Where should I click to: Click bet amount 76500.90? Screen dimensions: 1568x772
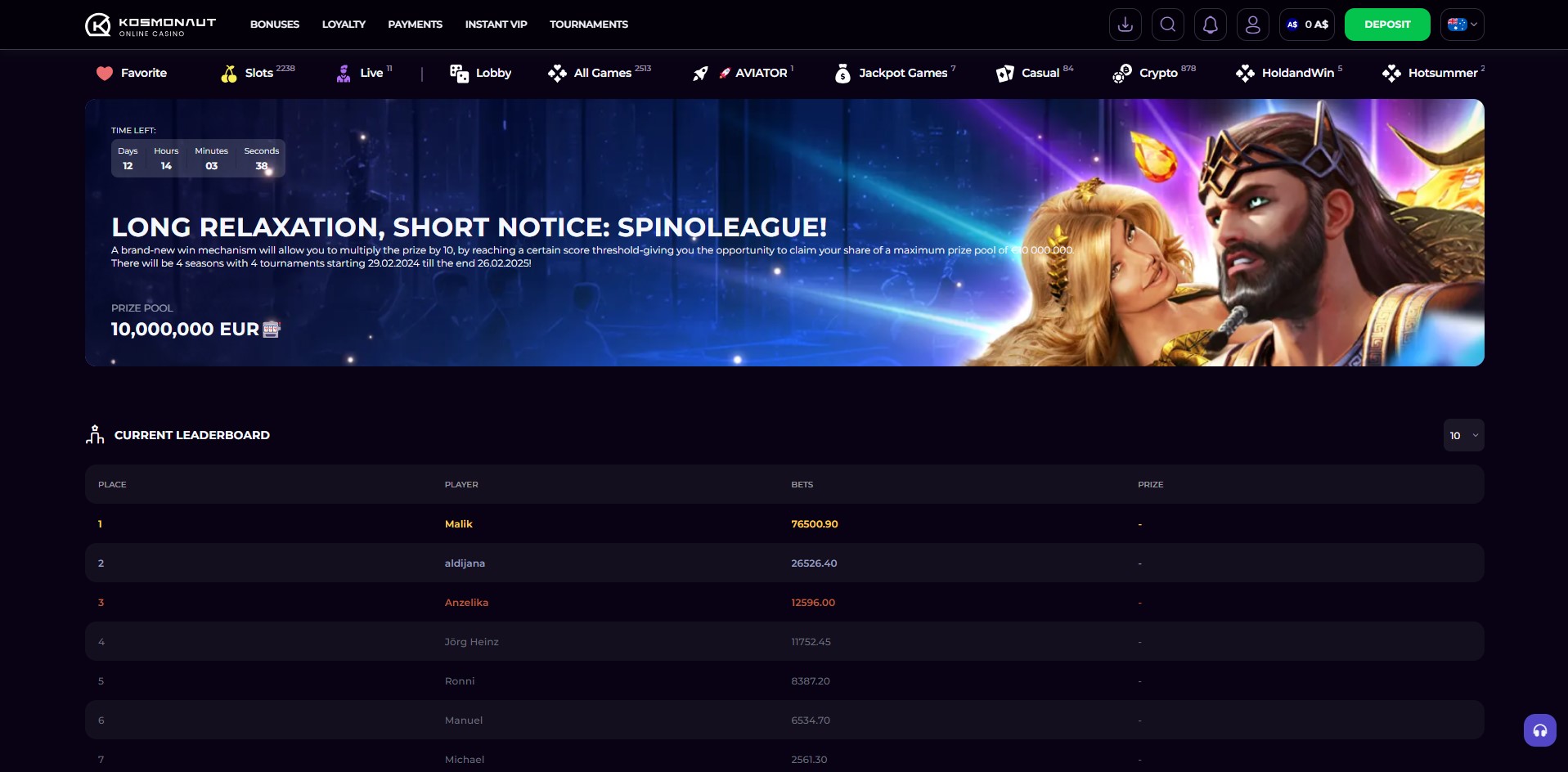pos(814,523)
